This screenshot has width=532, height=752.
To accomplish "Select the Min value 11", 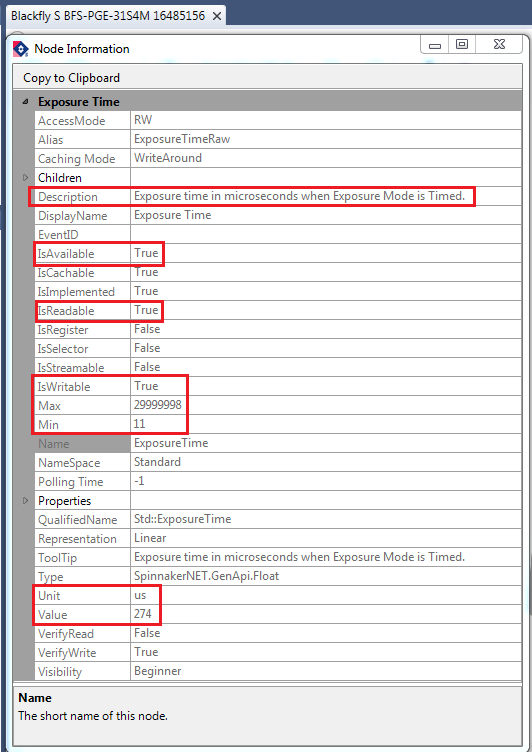I will point(326,424).
